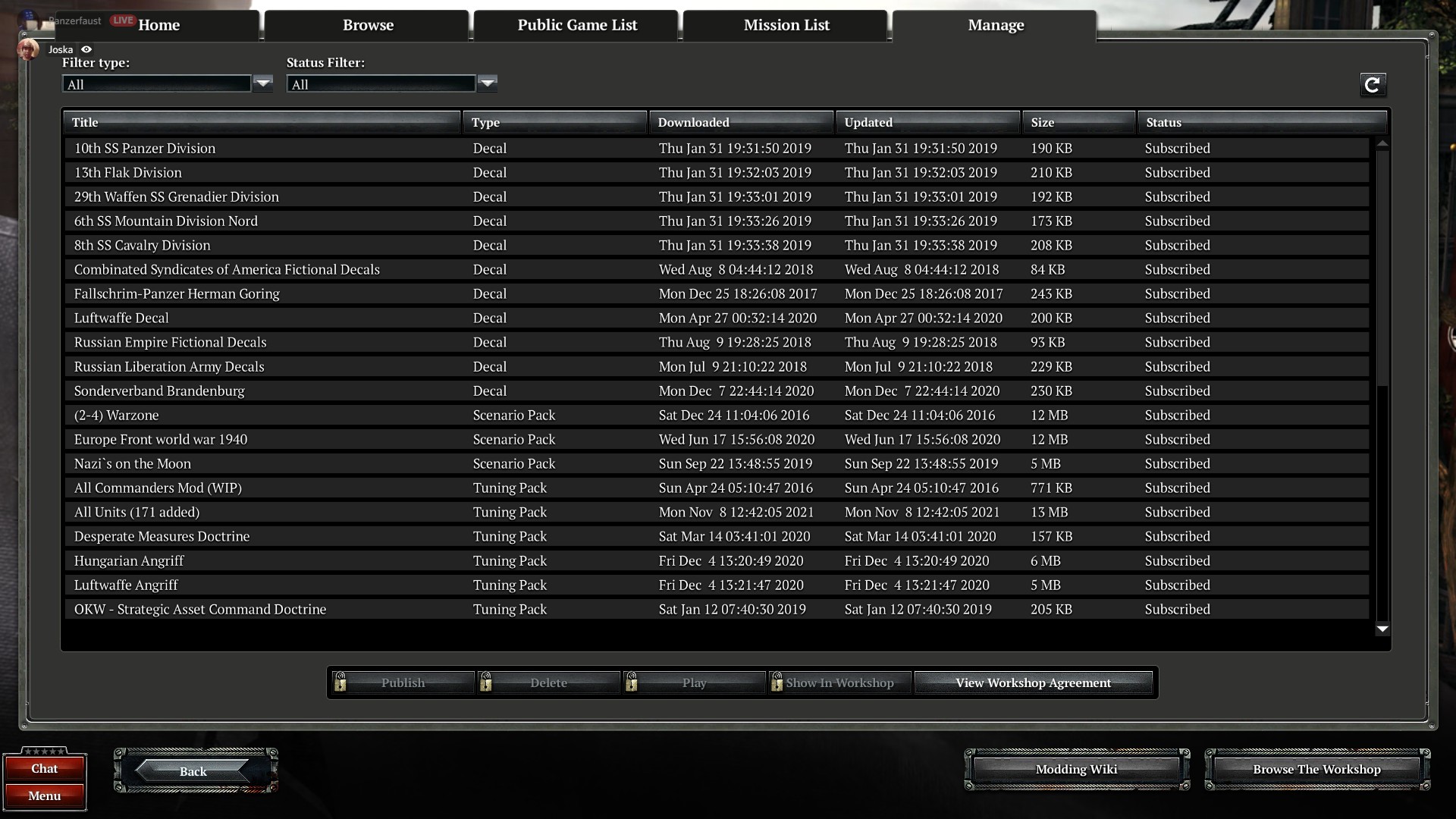Click lock icon on Show In Workshop
1456x819 pixels.
pos(777,682)
